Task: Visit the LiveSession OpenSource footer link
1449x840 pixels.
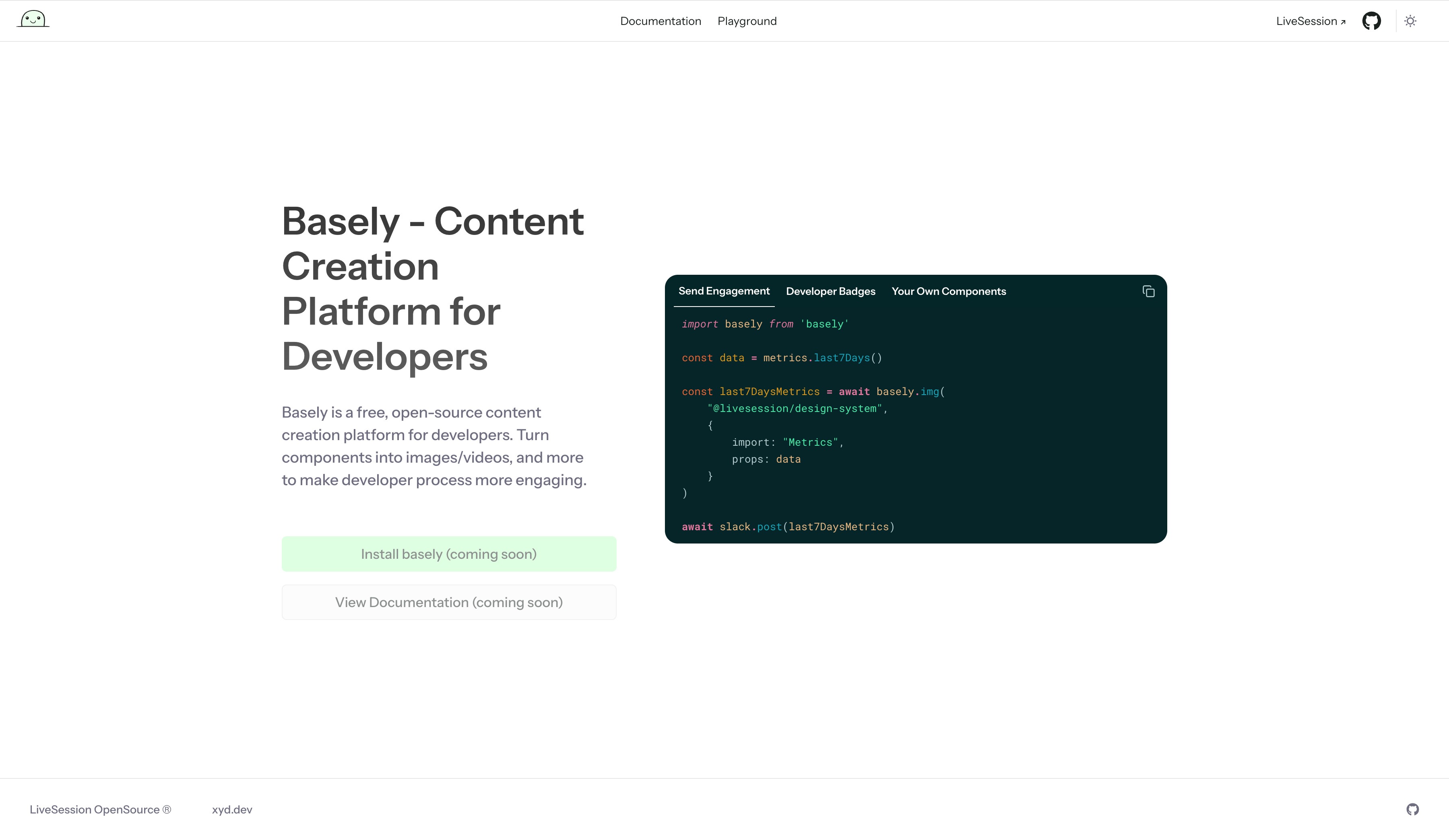Action: 100,809
